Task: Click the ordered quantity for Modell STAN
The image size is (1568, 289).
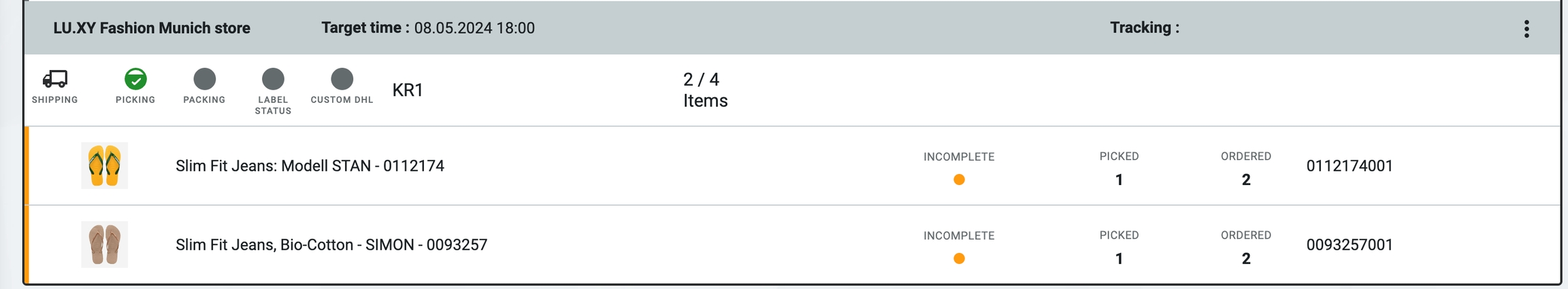Action: [1245, 180]
